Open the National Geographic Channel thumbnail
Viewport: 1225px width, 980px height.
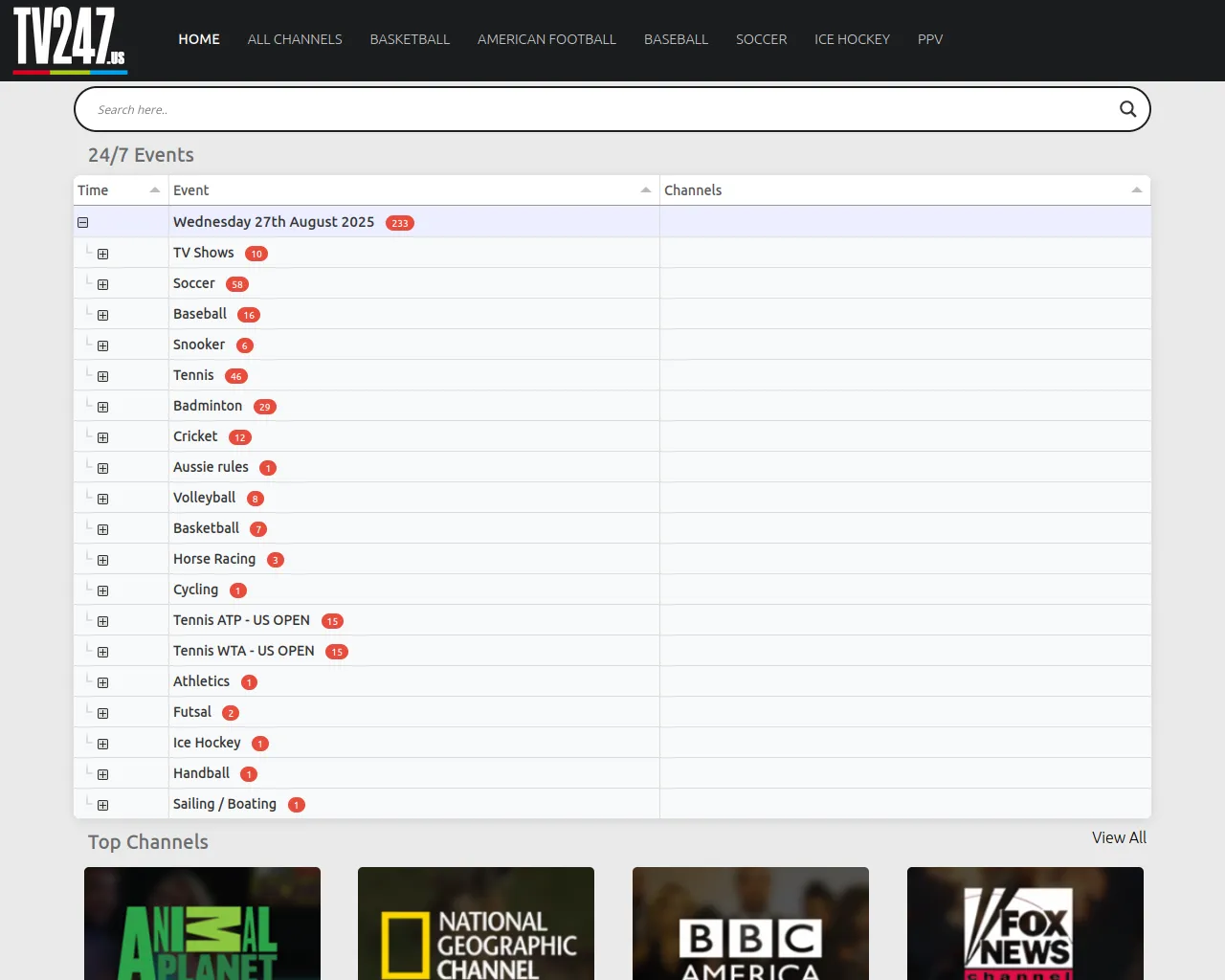[476, 923]
